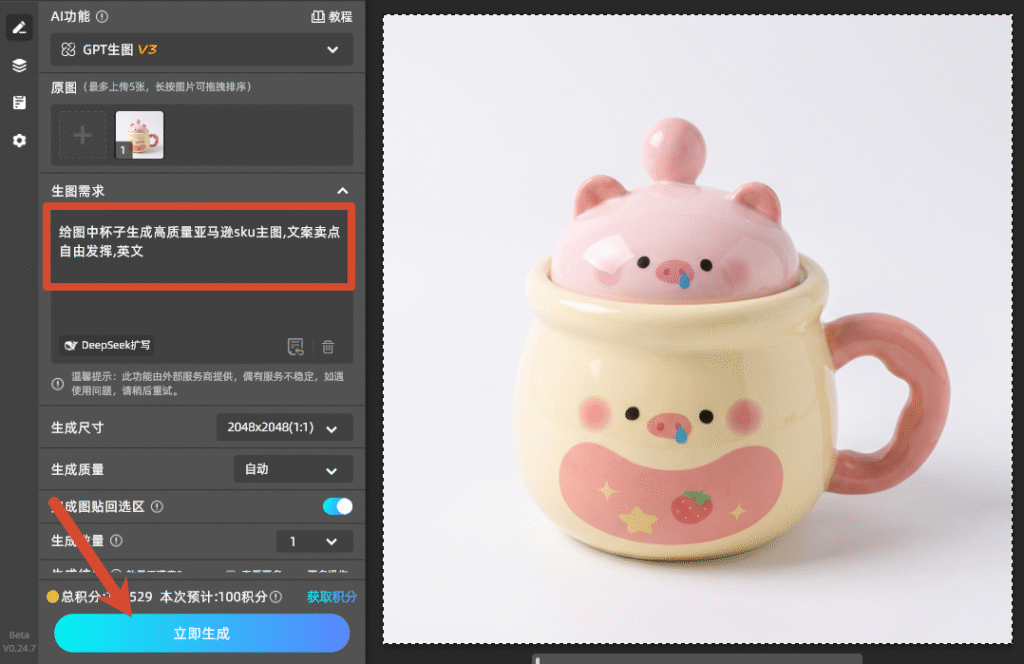Click the 获取积分 link
Viewport: 1024px width, 664px height.
click(332, 597)
